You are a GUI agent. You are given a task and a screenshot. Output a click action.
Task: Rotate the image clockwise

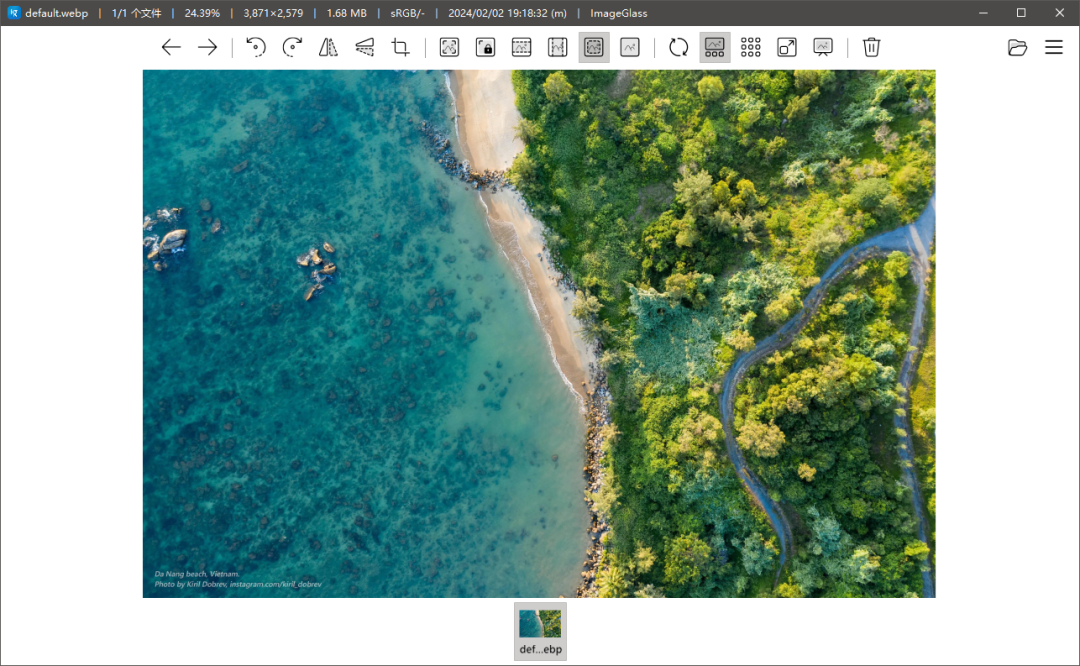click(x=292, y=47)
